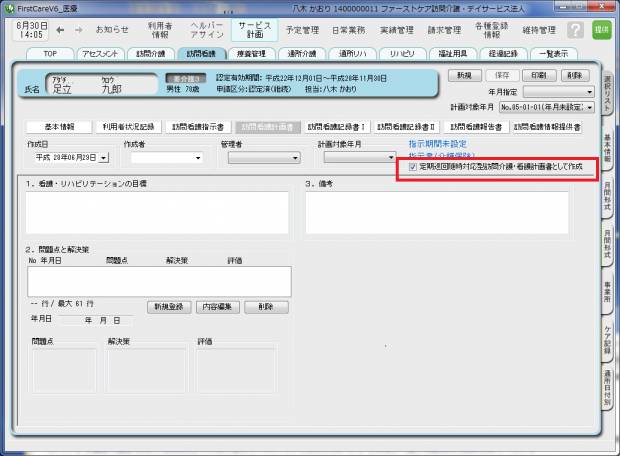Click into the 看護・リハビリテーションの目標 text area
The width and height of the screenshot is (620, 456).
[x=158, y=212]
